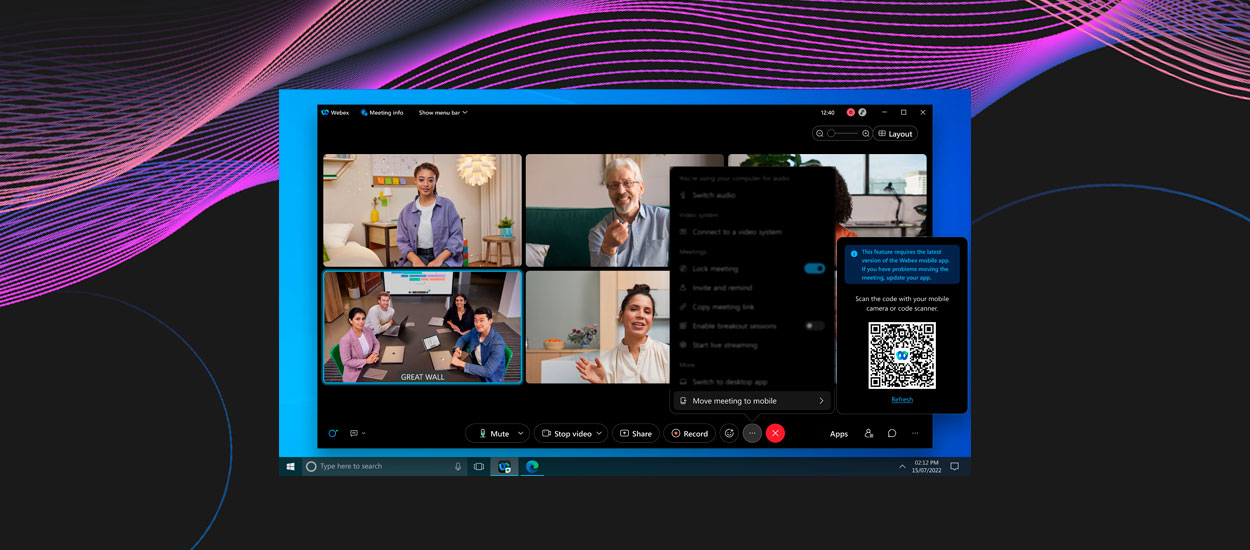Click the red recording indicator icon
This screenshot has height=550, width=1250.
[851, 112]
